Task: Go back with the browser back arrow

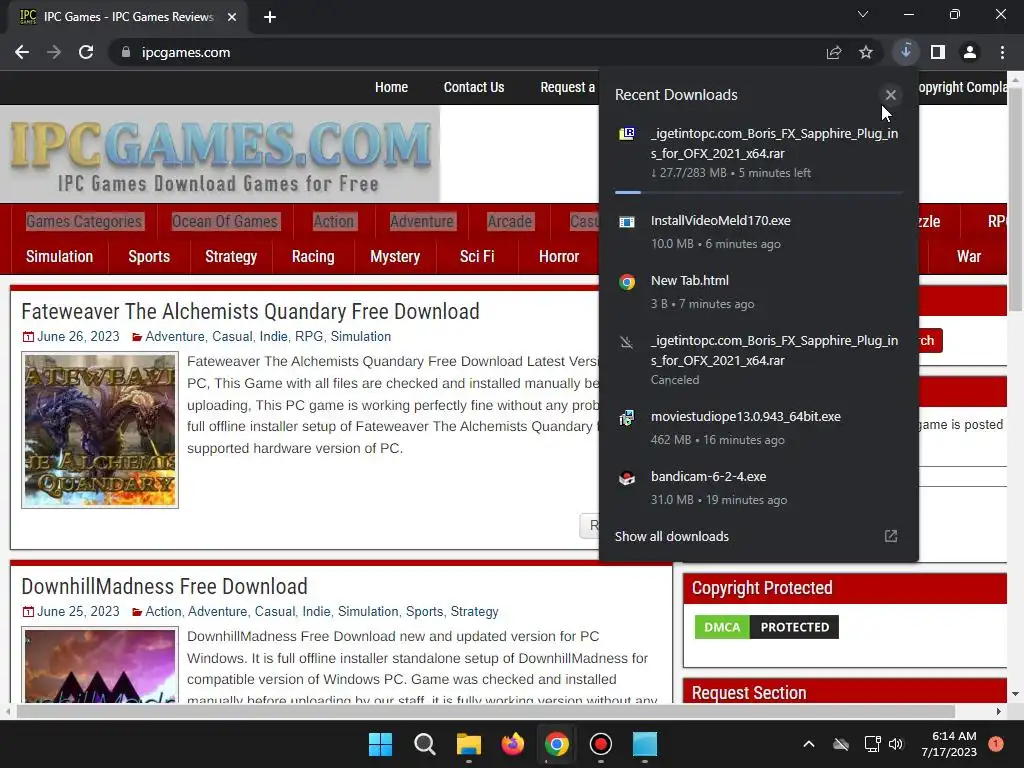Action: pos(22,52)
